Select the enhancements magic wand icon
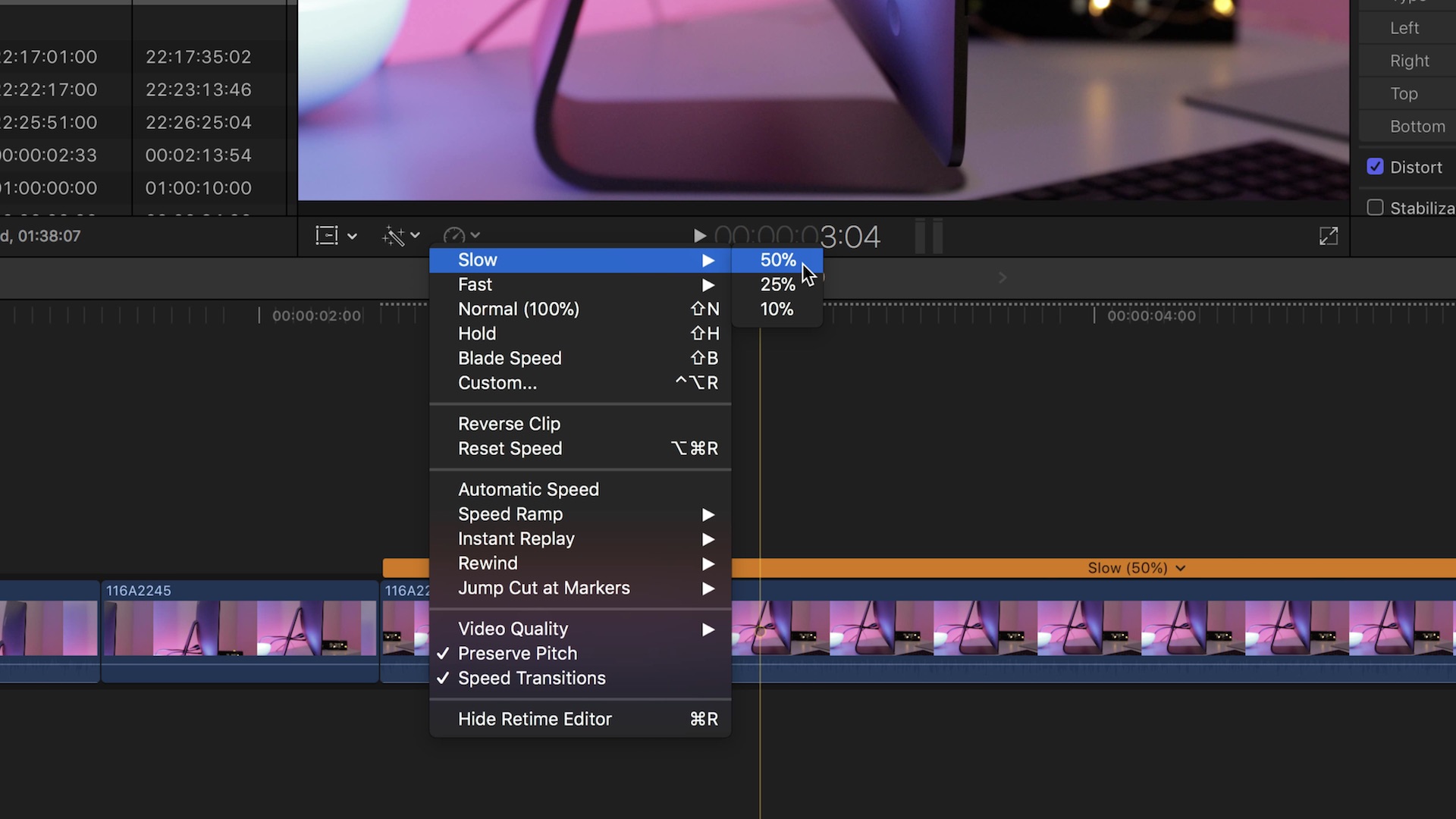Screen dimensions: 1456x819 (394, 236)
